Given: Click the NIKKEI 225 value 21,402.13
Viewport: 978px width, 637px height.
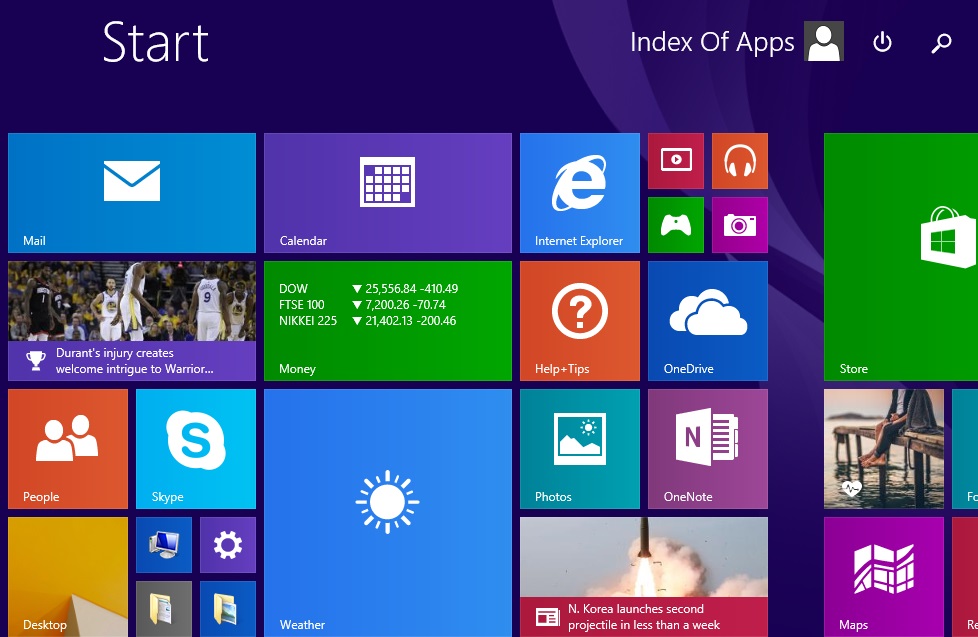Looking at the screenshot, I should (390, 321).
